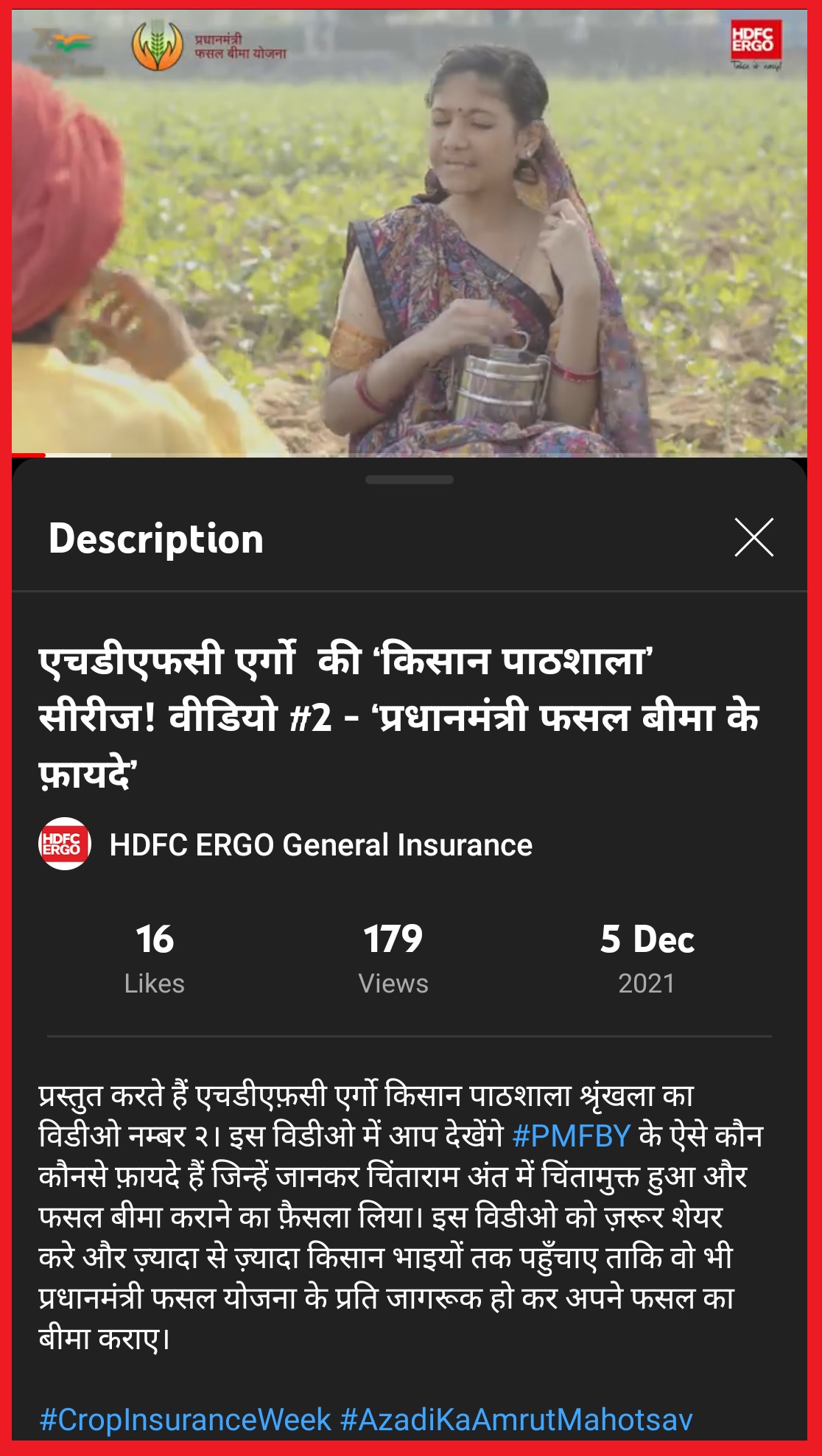
Task: Close the Description panel with the X
Action: pos(754,537)
